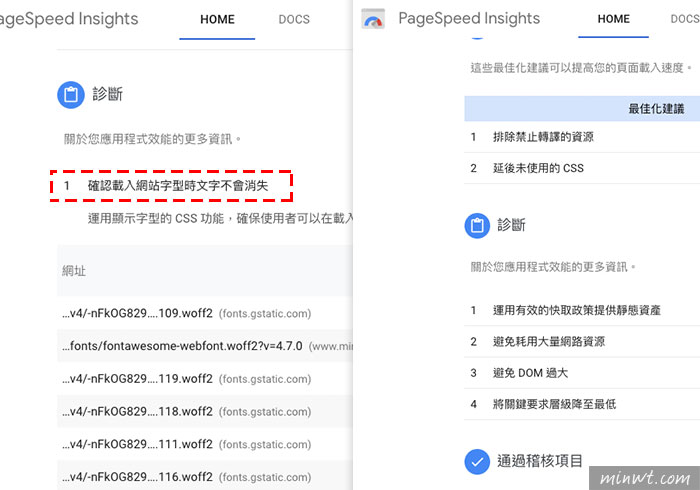Expand audit 將關鍵要求層級降至最低

(x=582, y=404)
